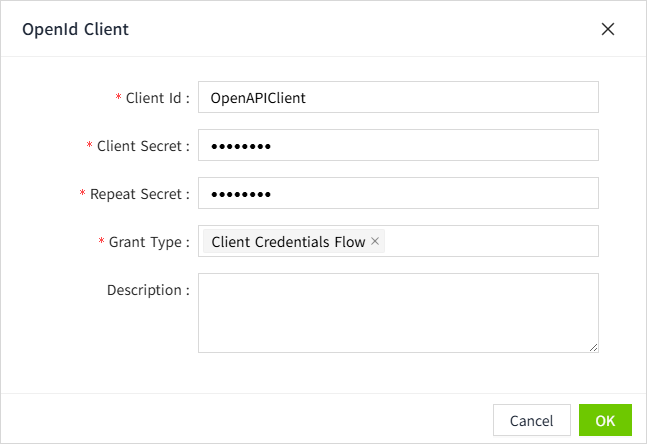Click the red asterisk beside Grant Type

coord(102,242)
